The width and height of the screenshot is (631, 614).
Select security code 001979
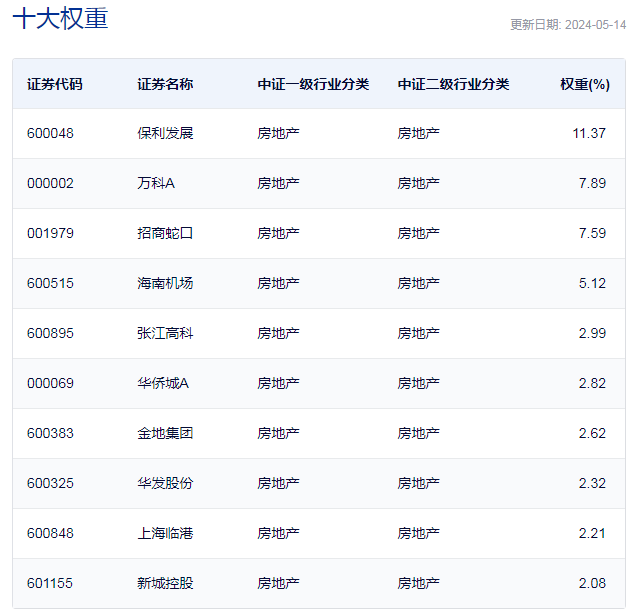[50, 233]
